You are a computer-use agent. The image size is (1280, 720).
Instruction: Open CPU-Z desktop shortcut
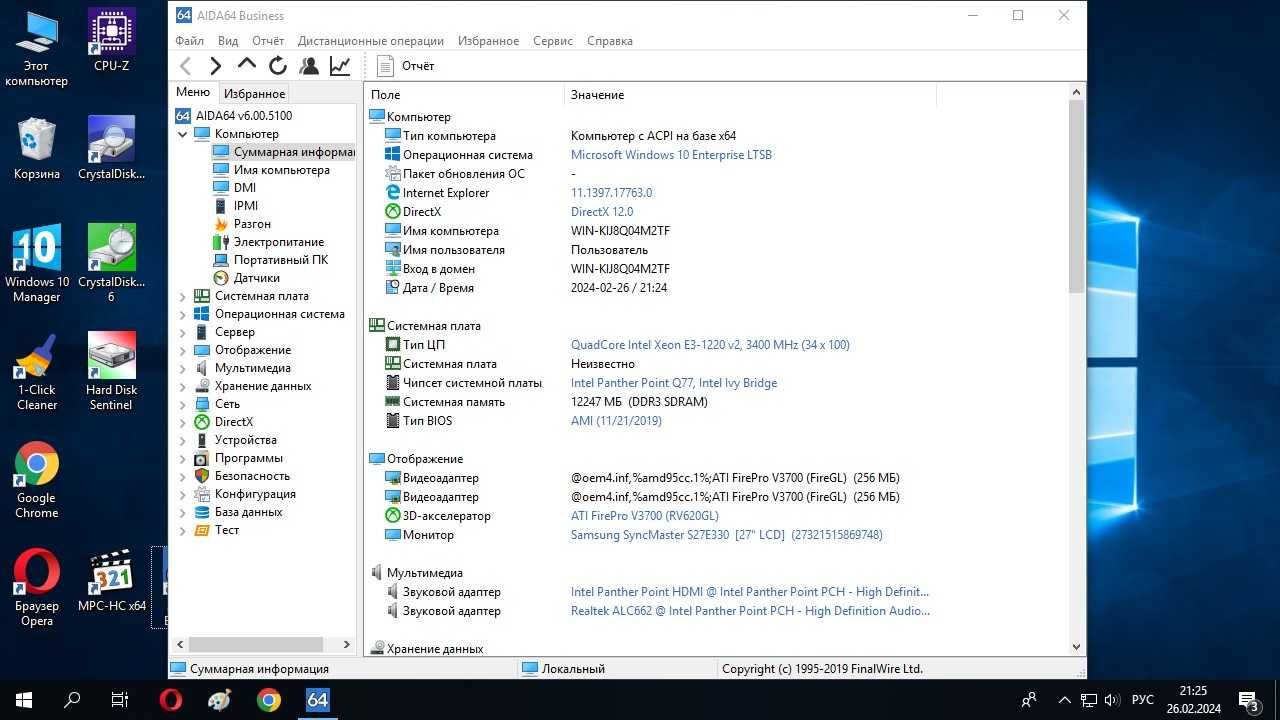112,41
